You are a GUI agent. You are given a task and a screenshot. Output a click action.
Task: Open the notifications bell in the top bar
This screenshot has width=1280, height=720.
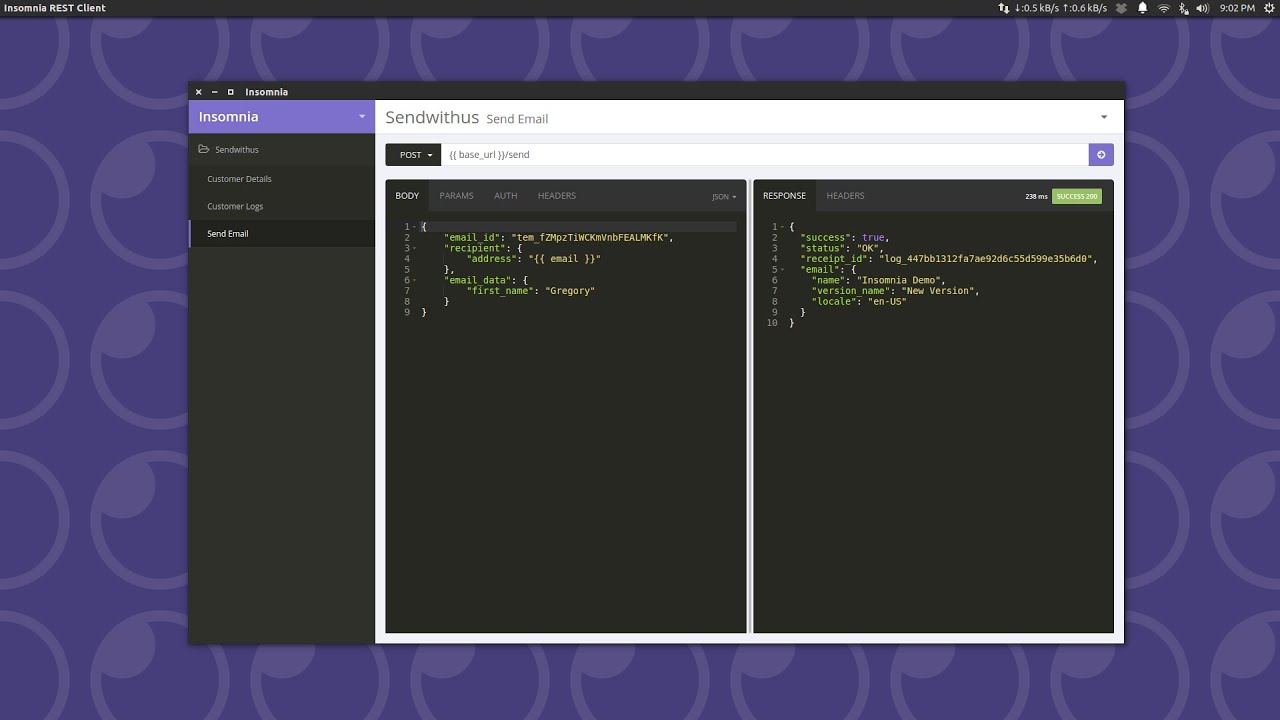tap(1142, 8)
